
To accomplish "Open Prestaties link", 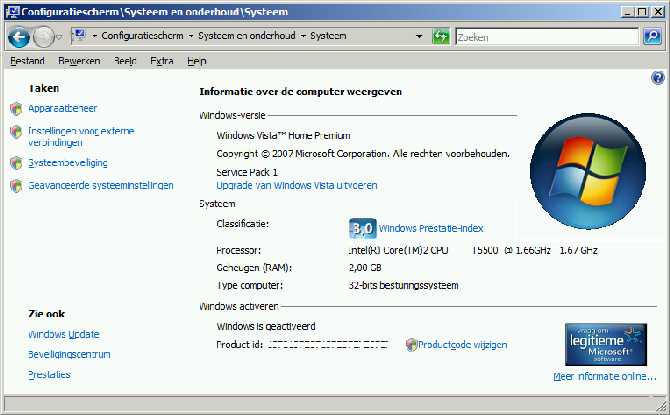I will coord(49,374).
